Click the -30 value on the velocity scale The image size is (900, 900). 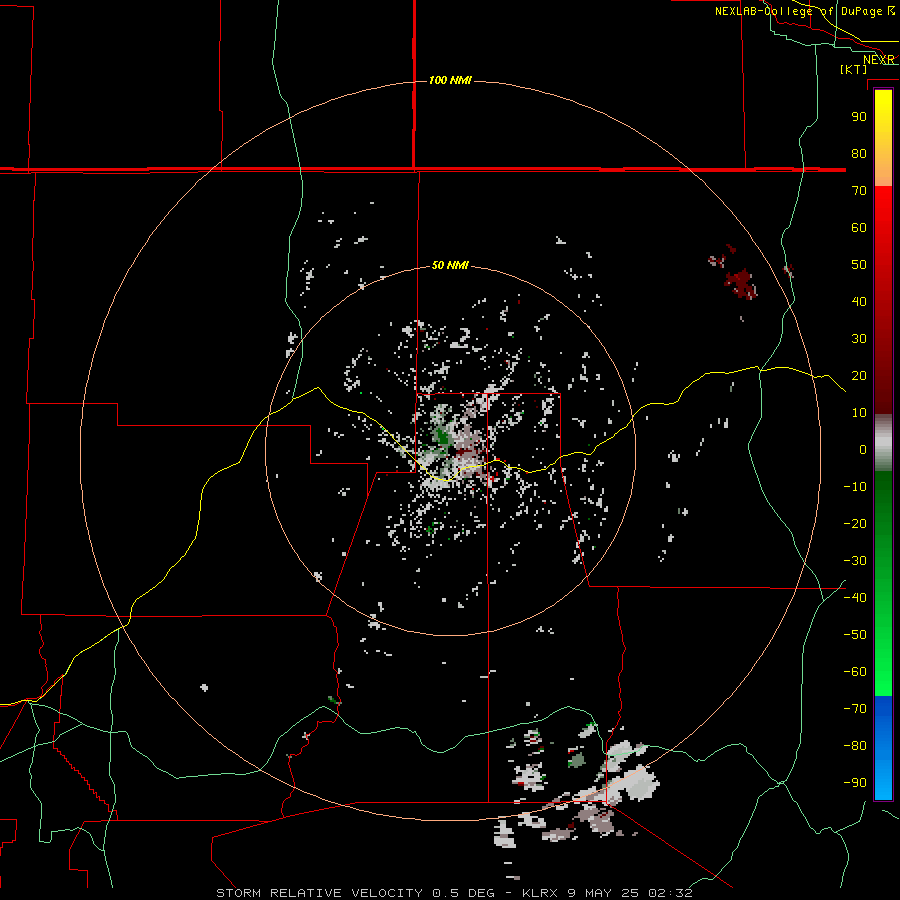[855, 561]
